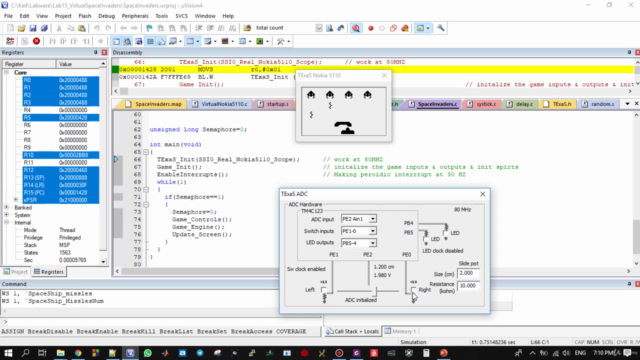The height and width of the screenshot is (360, 640).
Task: Toggle bookmark with the flag icon
Action: click(149, 28)
